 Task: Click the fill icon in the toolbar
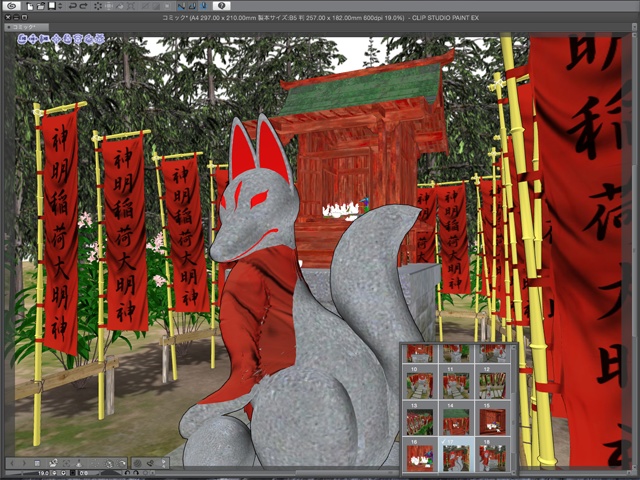(120, 6)
